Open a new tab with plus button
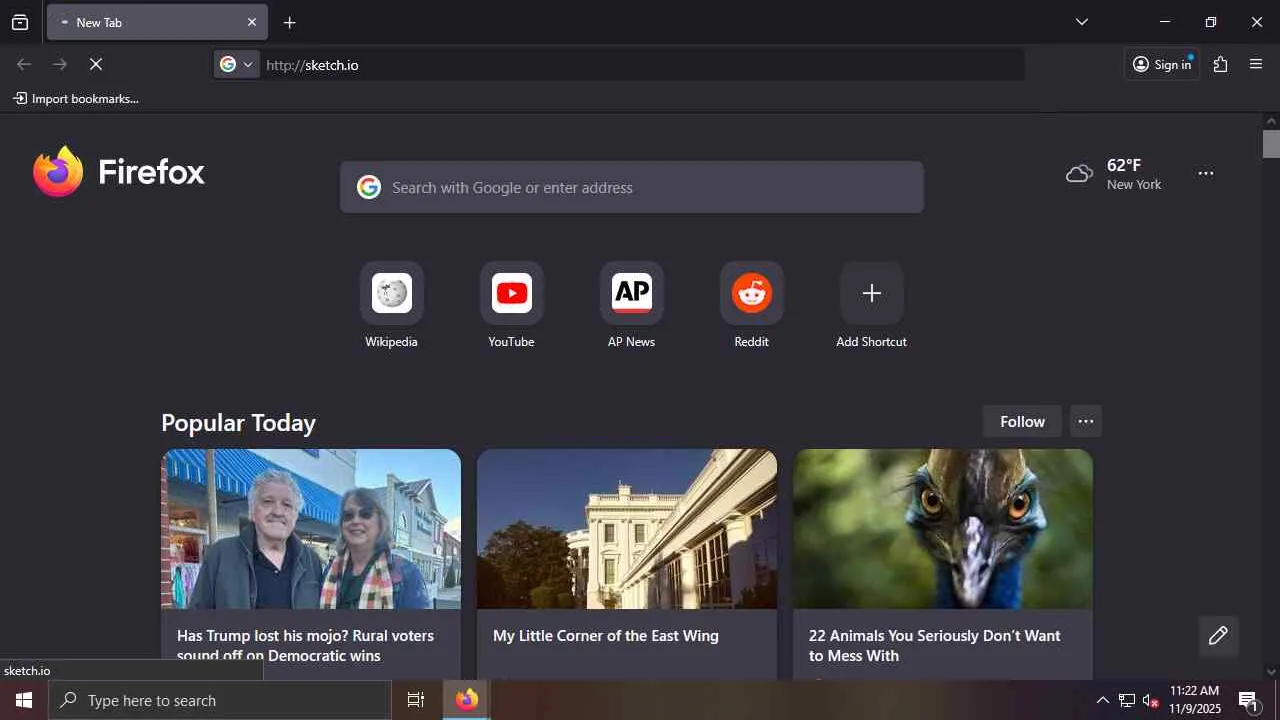 (x=290, y=22)
